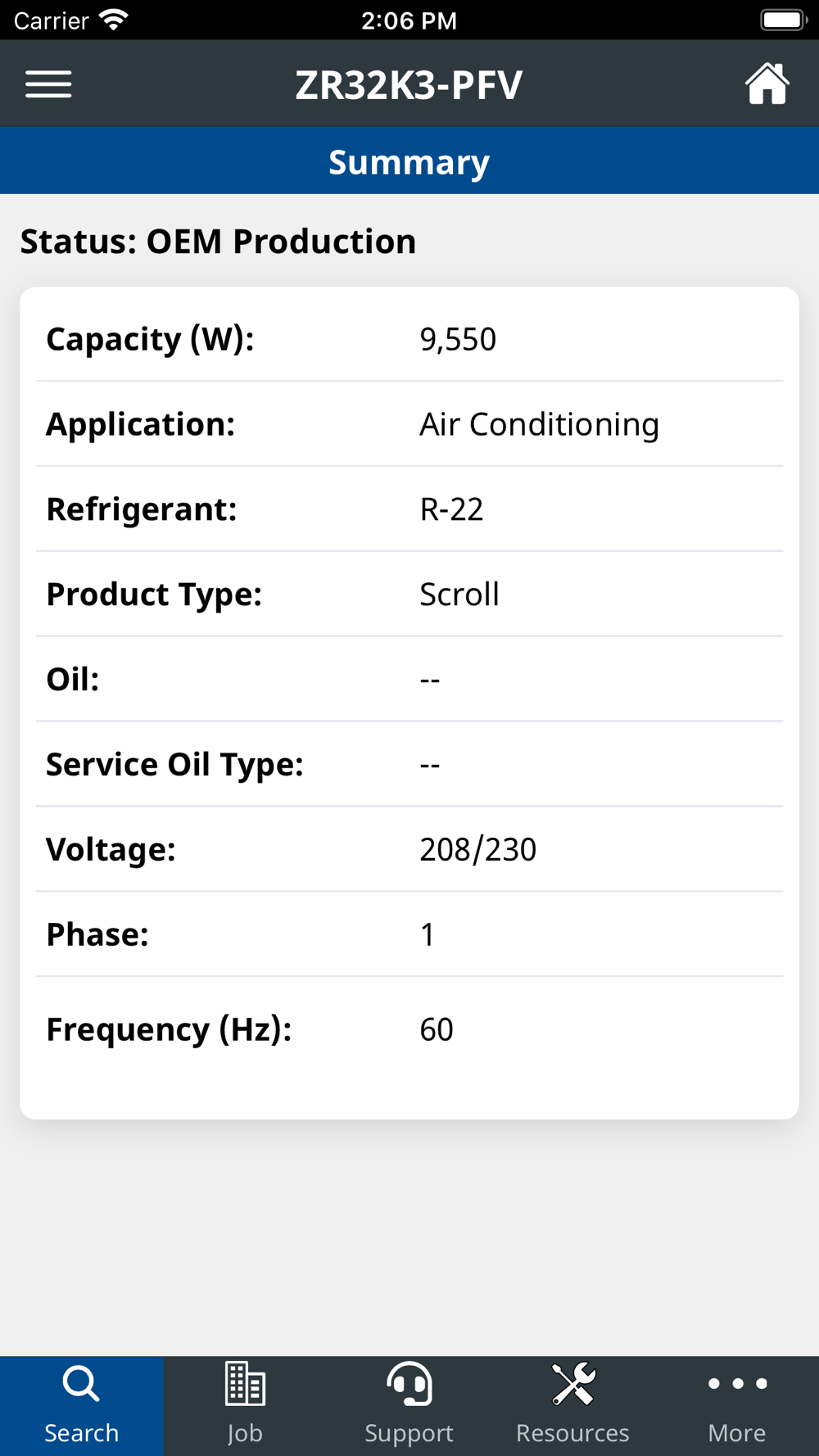
Task: Tap the Scroll product type value
Action: (x=459, y=595)
